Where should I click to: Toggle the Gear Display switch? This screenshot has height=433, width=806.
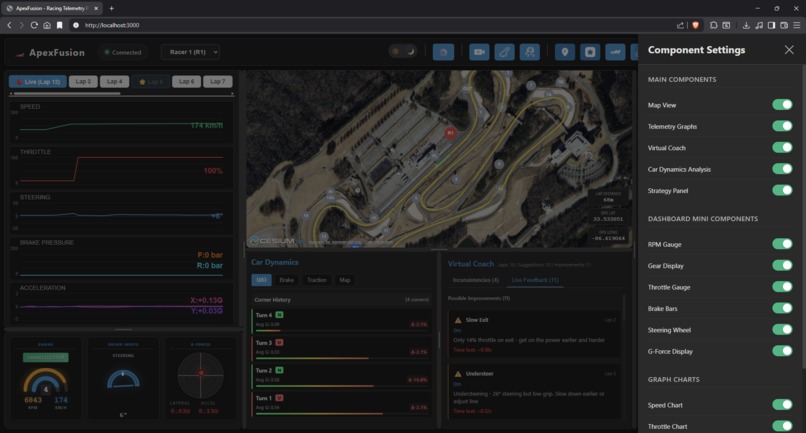(x=782, y=265)
